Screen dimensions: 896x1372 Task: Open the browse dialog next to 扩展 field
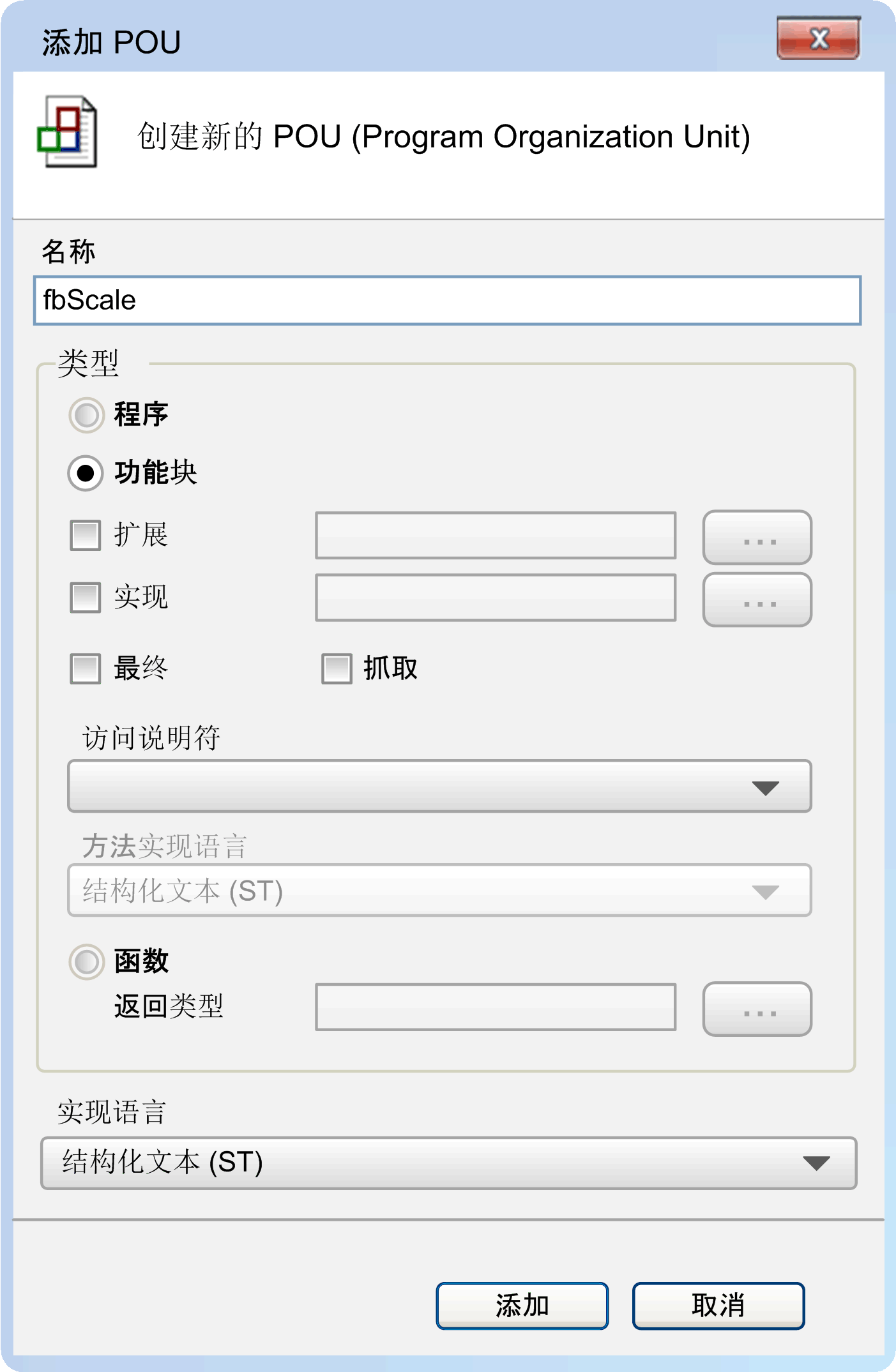tap(756, 538)
